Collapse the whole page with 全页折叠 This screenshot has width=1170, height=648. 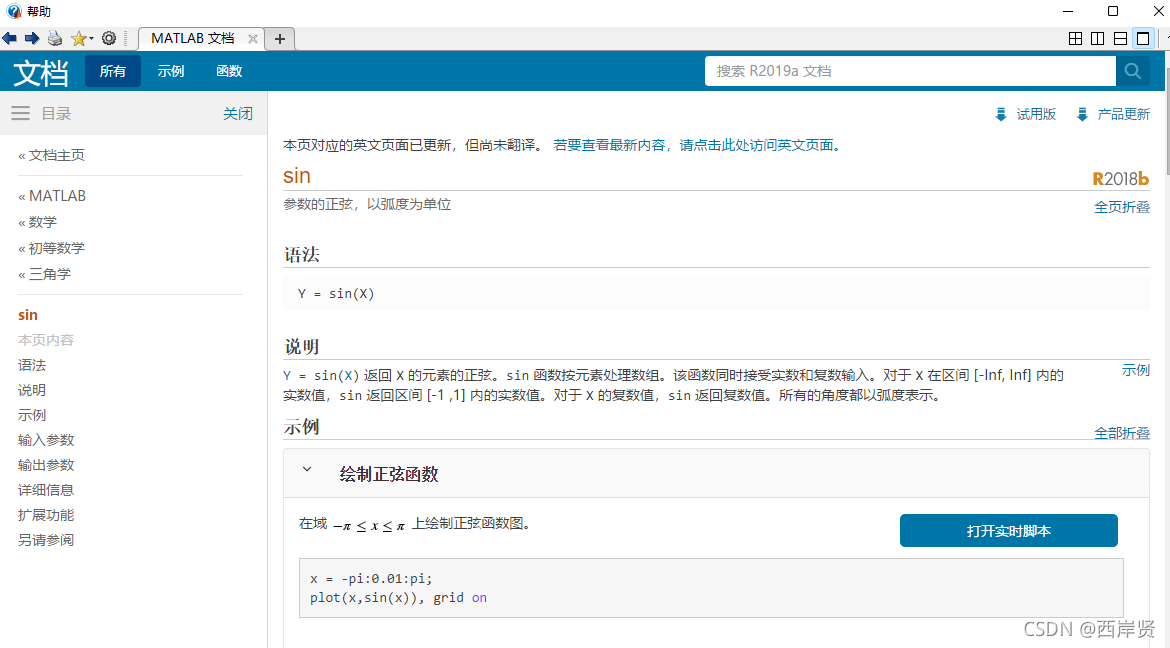[1121, 207]
